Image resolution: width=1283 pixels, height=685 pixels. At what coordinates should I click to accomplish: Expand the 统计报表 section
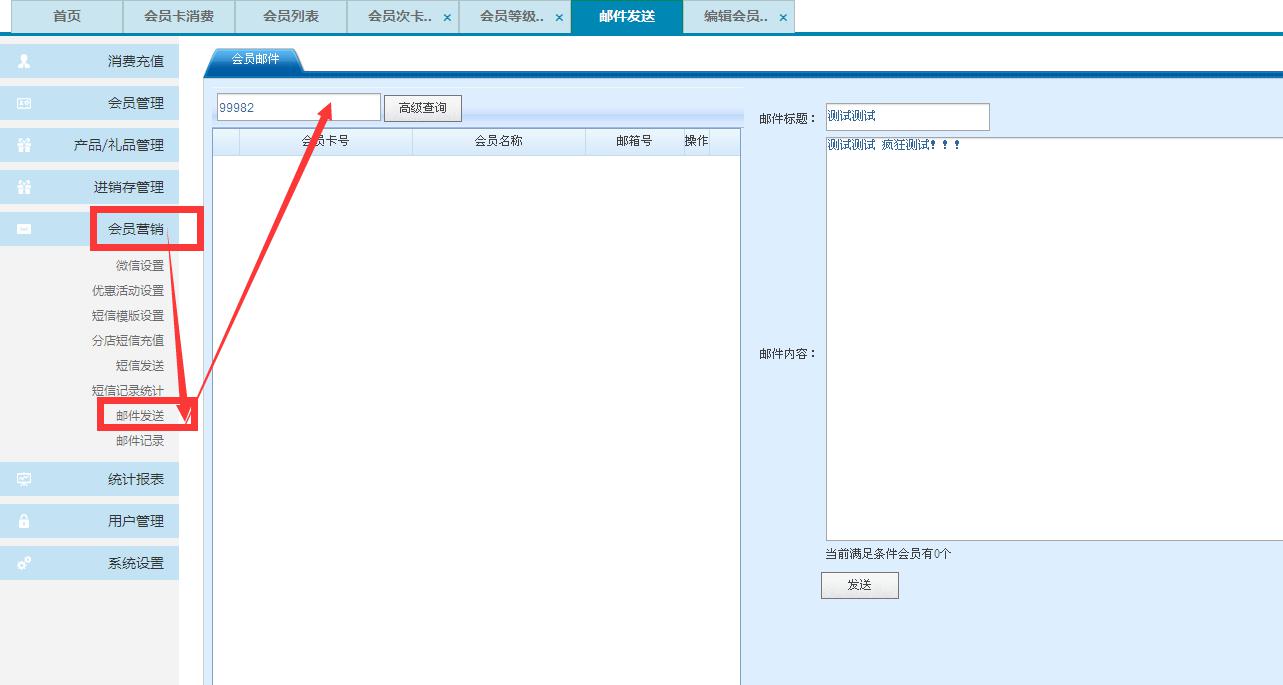coord(143,478)
